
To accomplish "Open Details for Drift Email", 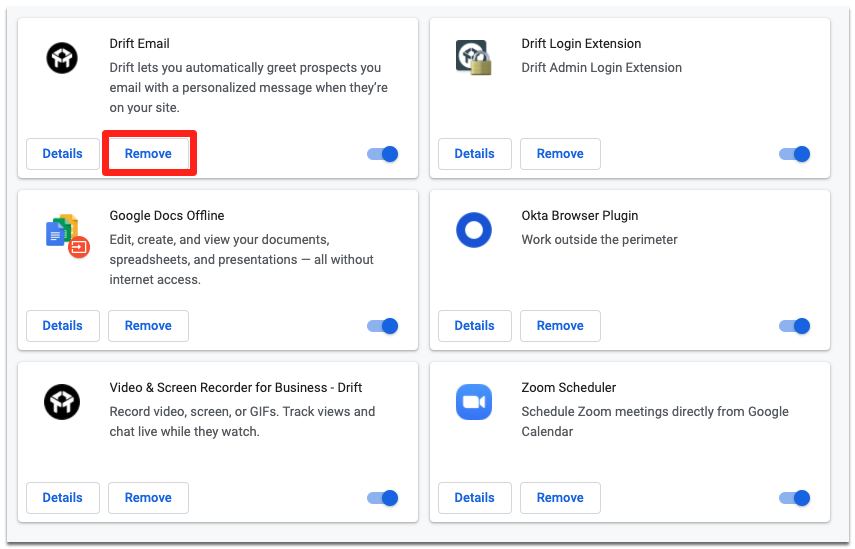I will (x=63, y=154).
